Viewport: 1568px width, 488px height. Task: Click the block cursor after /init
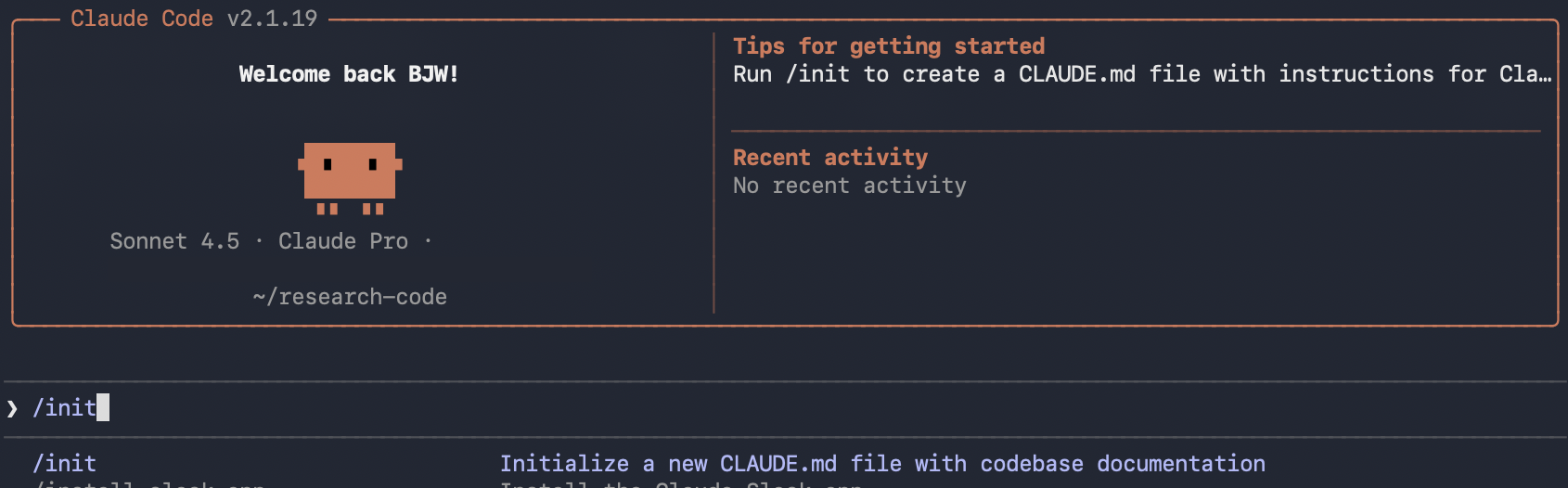click(x=103, y=407)
